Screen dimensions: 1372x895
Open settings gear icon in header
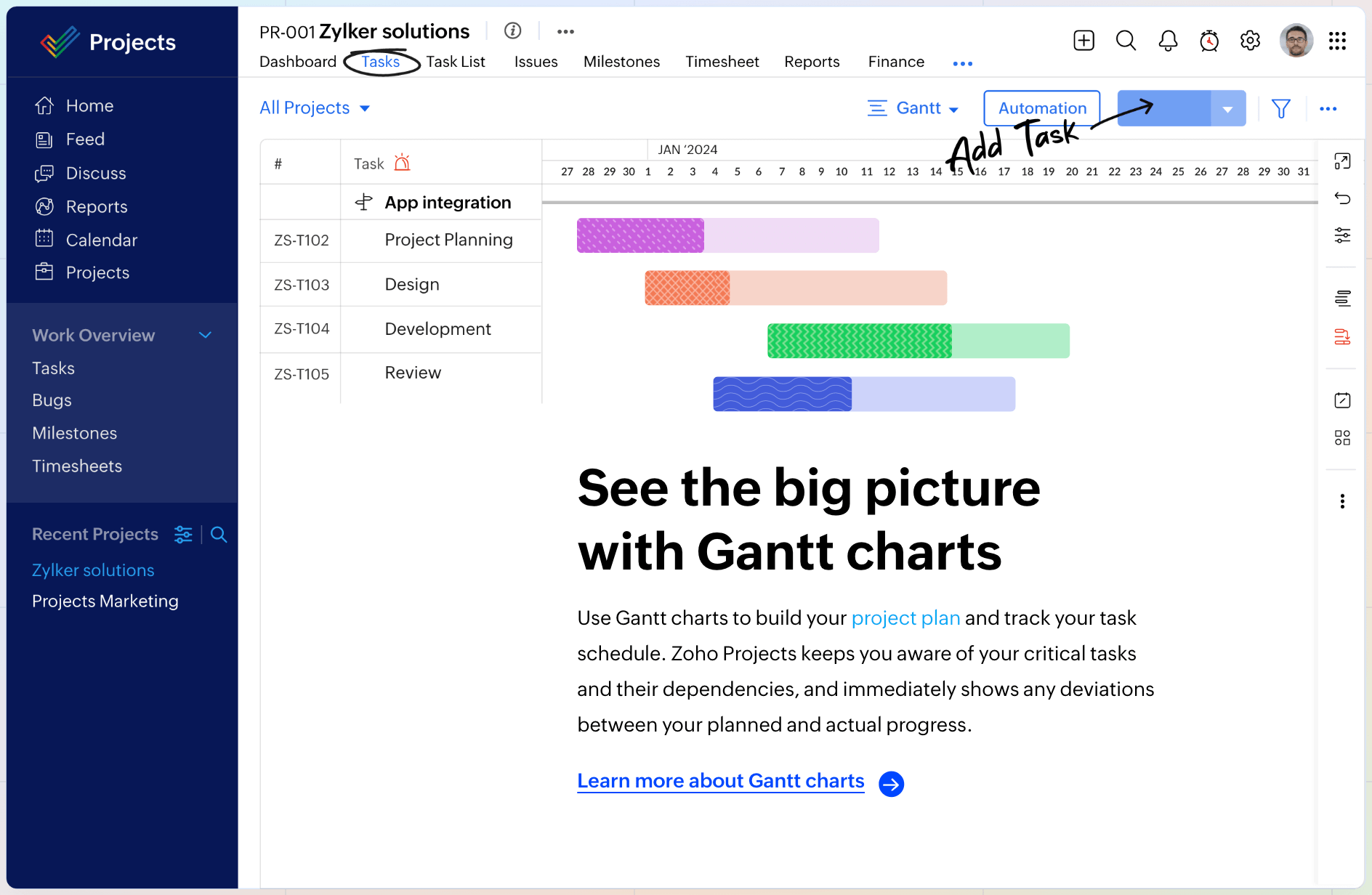pyautogui.click(x=1250, y=41)
